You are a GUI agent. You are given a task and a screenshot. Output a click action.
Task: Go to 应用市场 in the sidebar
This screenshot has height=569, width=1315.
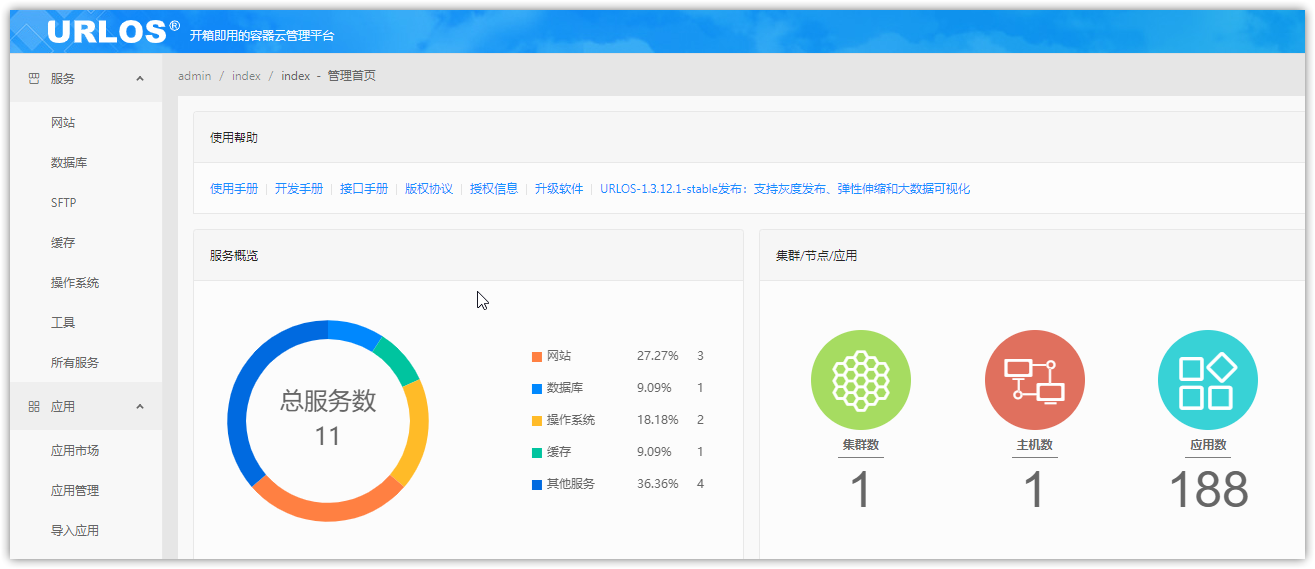pyautogui.click(x=75, y=451)
